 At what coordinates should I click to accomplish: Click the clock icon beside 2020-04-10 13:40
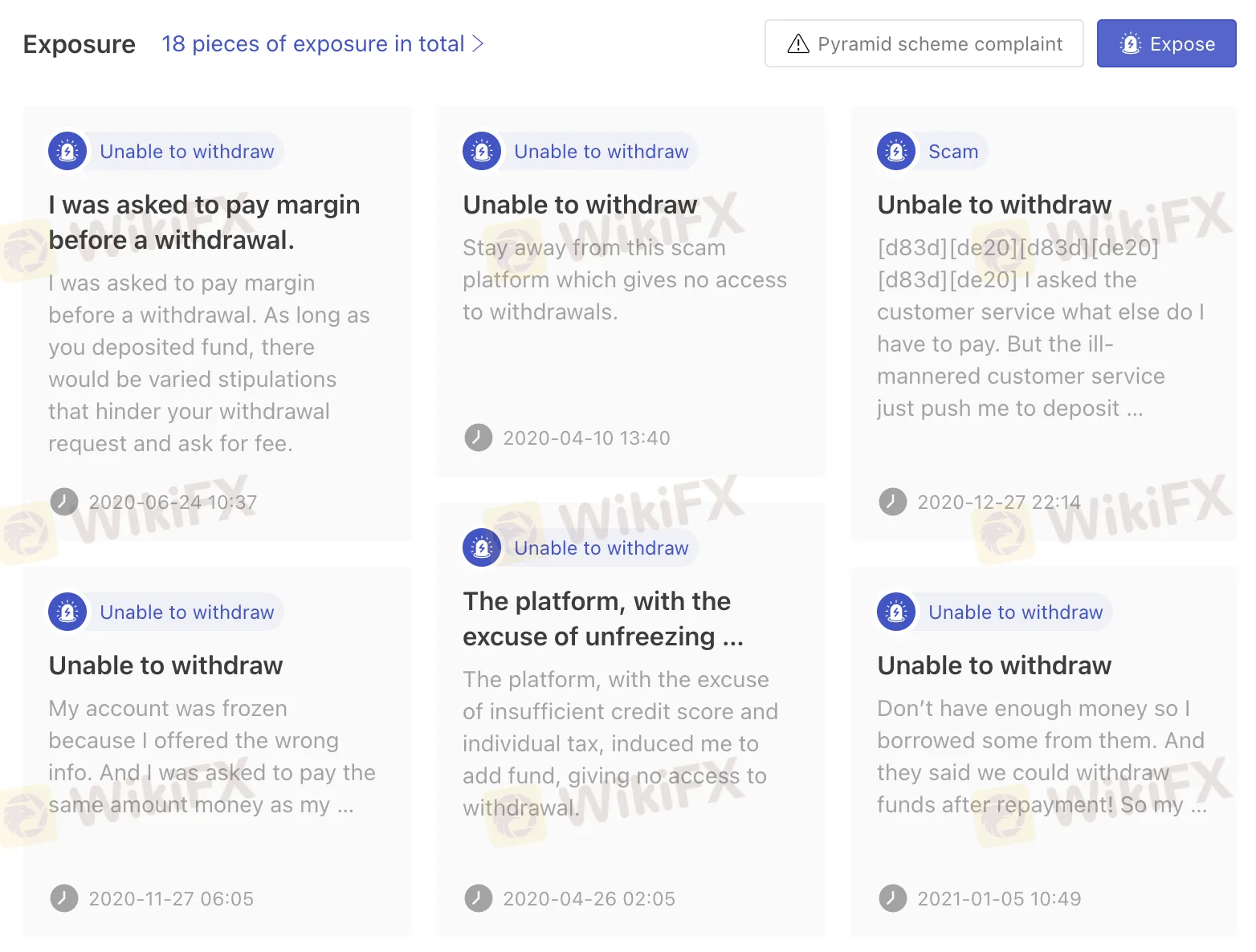tap(478, 437)
